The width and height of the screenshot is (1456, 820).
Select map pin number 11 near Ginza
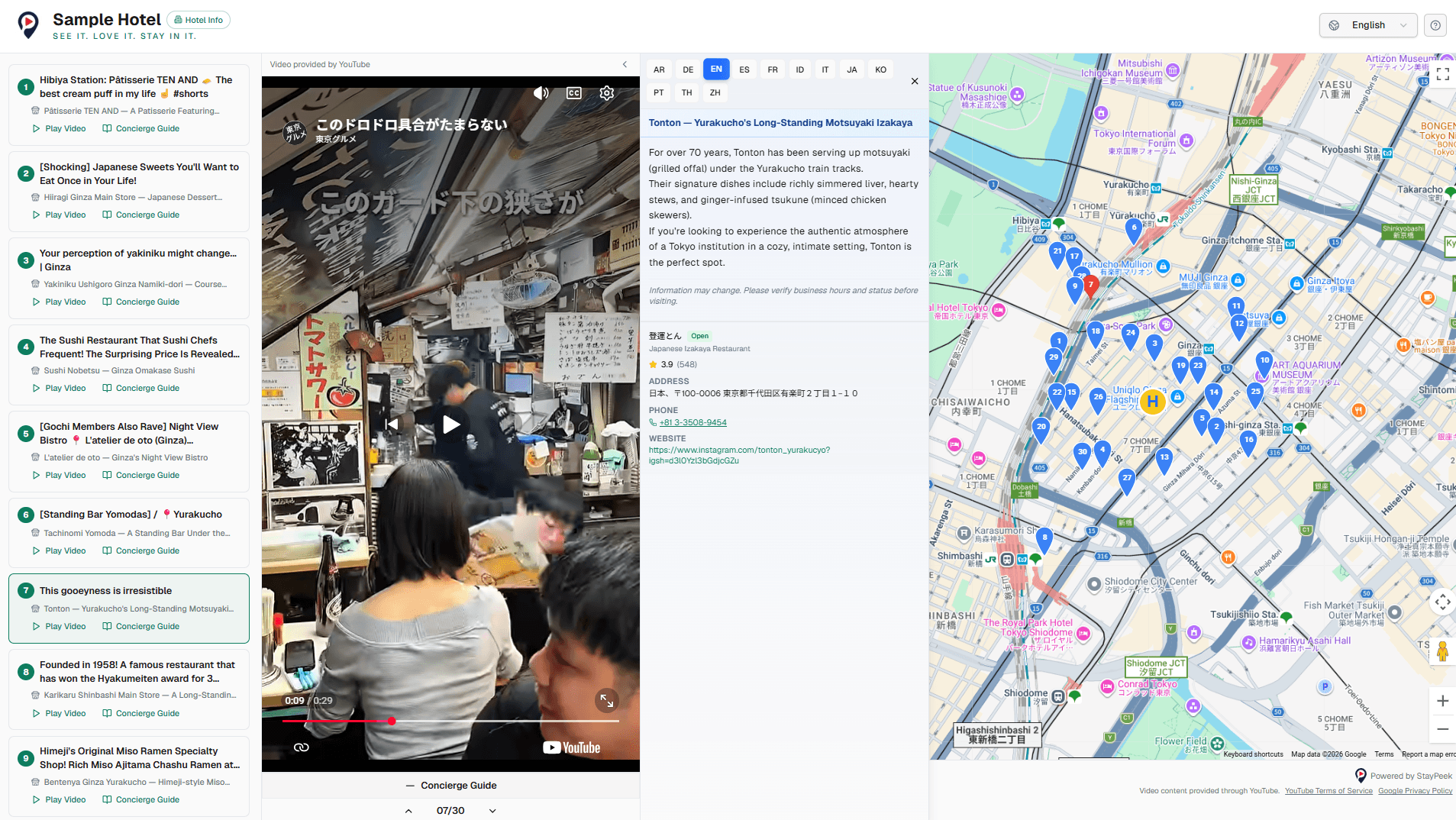click(1236, 308)
